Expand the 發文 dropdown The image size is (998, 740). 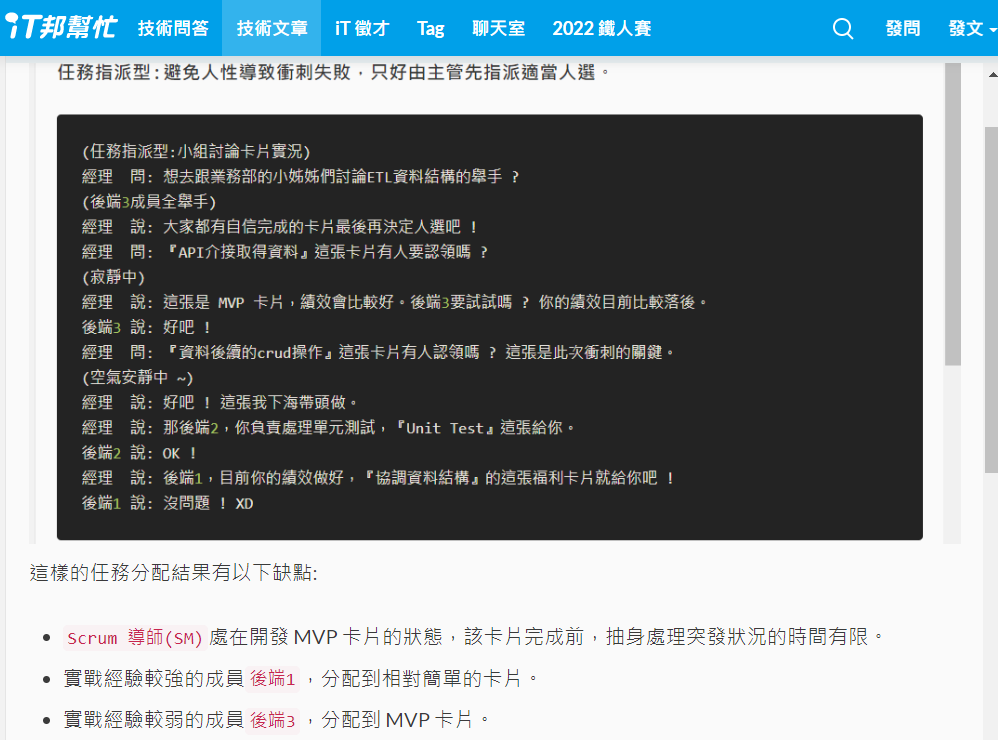pos(971,28)
